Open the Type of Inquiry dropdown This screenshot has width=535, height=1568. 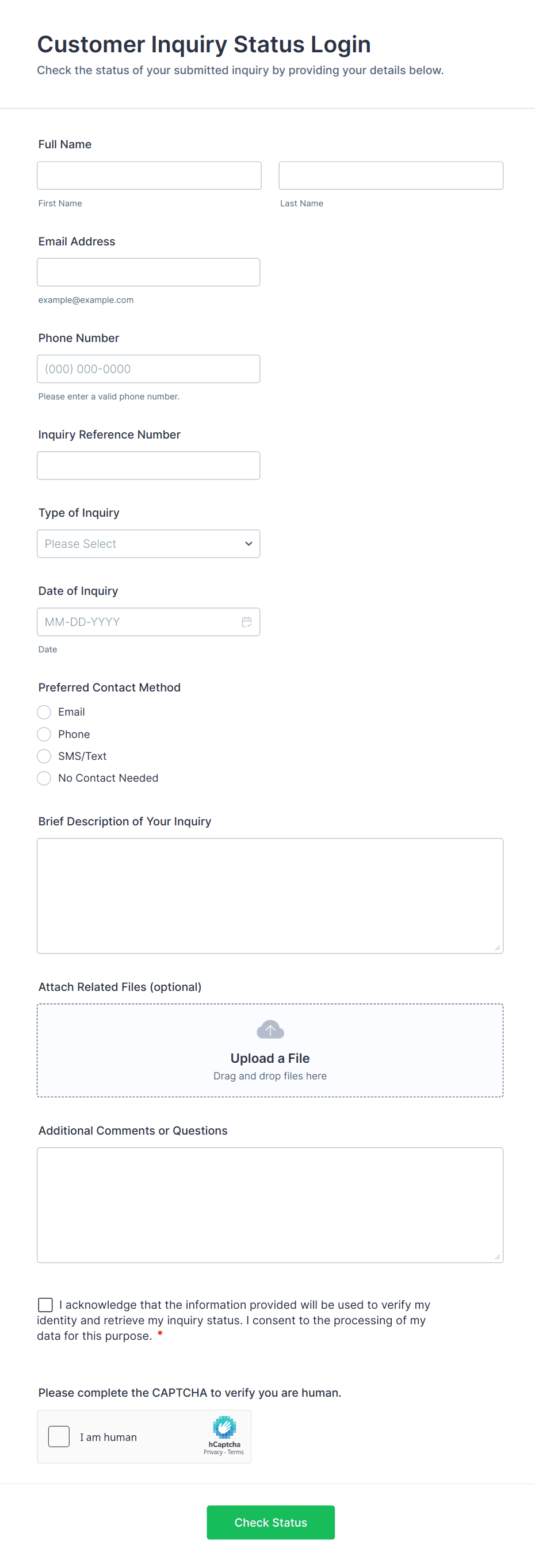148,544
